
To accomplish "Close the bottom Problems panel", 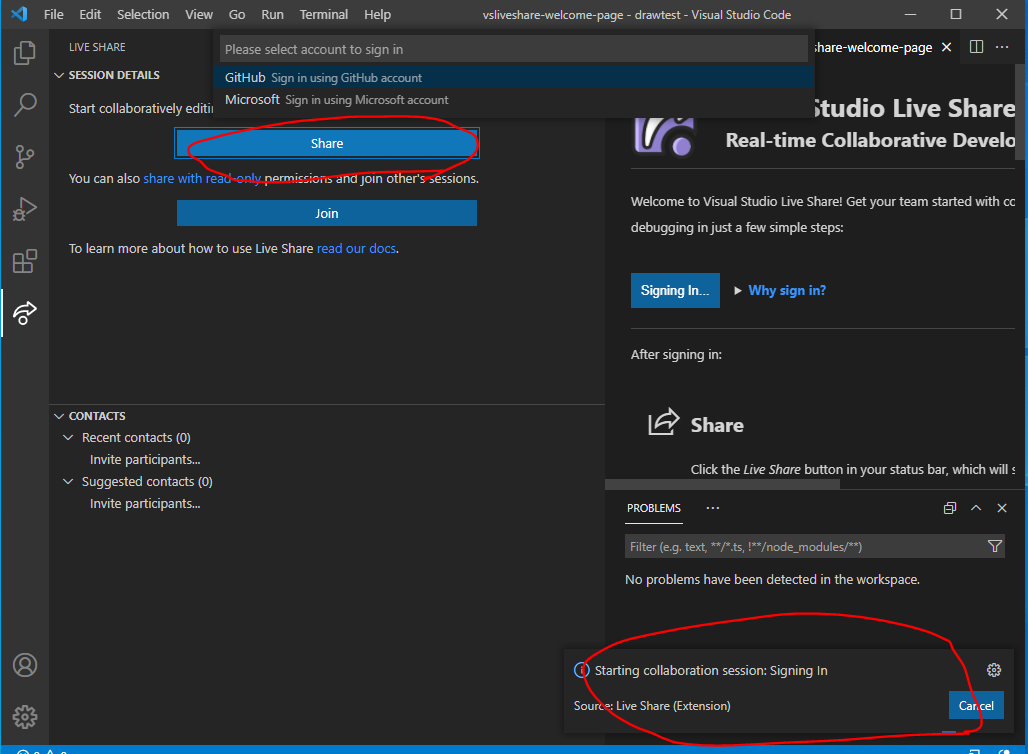I will (1002, 507).
